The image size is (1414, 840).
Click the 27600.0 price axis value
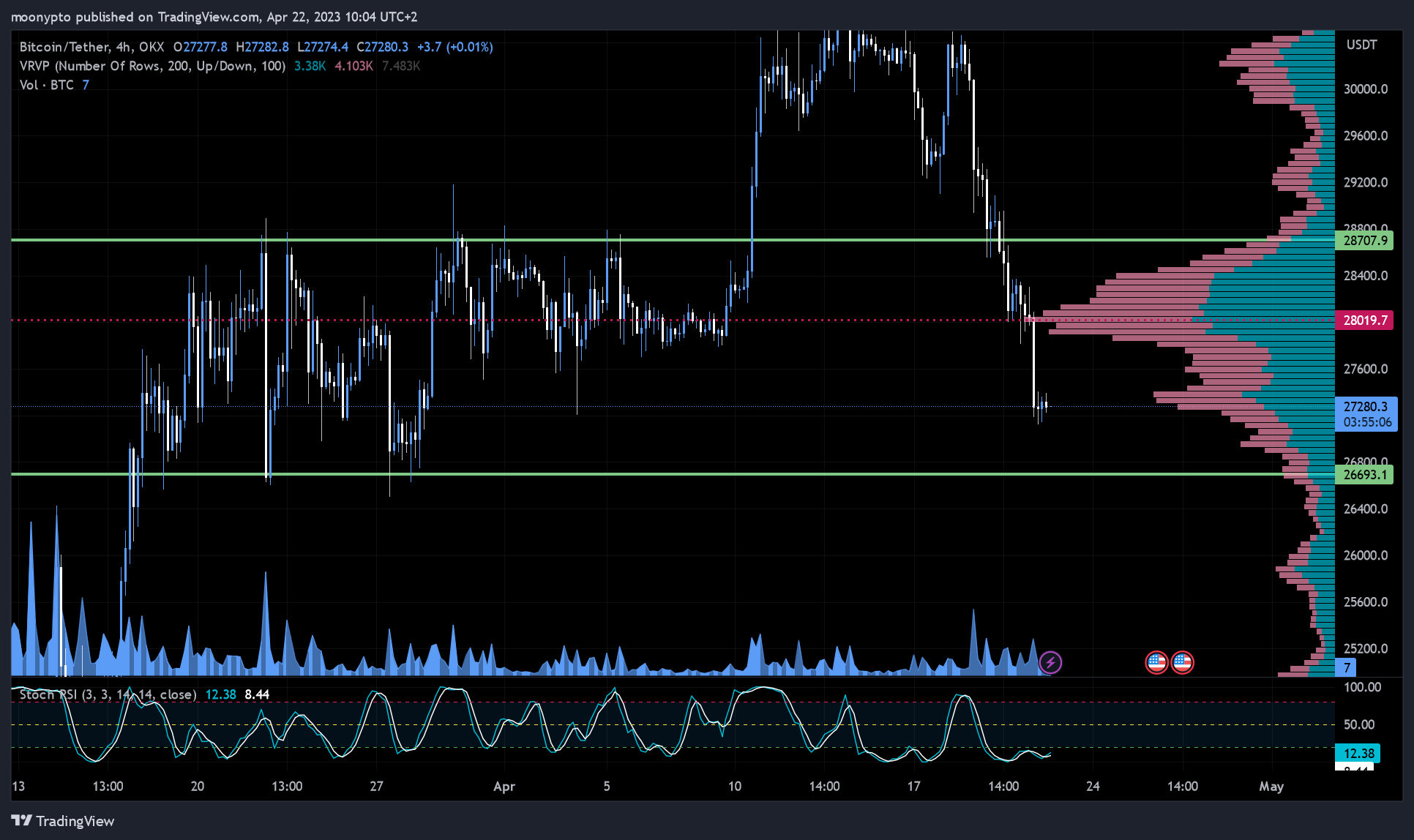coord(1366,369)
